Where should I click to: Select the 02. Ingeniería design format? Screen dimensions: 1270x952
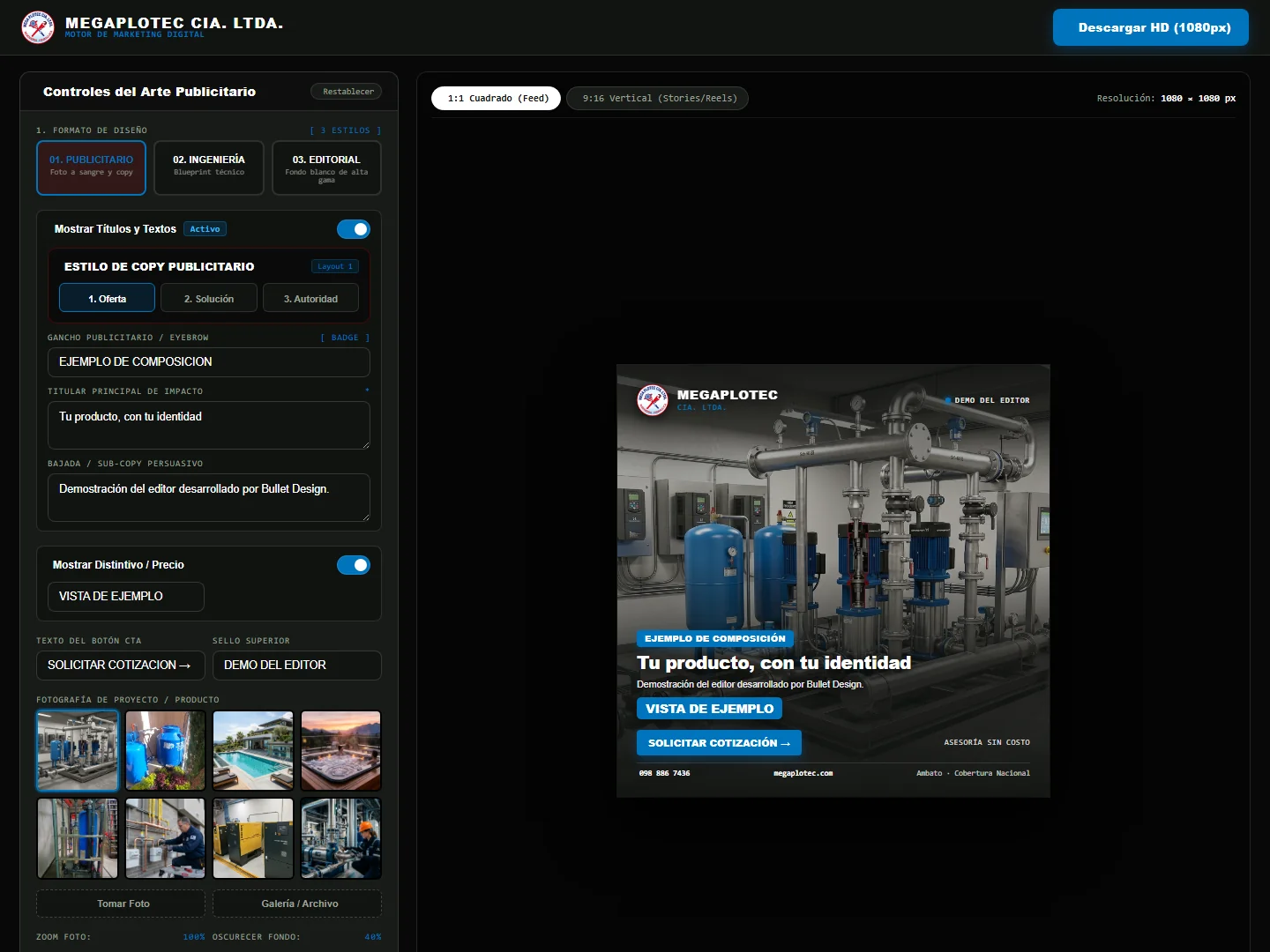[209, 167]
